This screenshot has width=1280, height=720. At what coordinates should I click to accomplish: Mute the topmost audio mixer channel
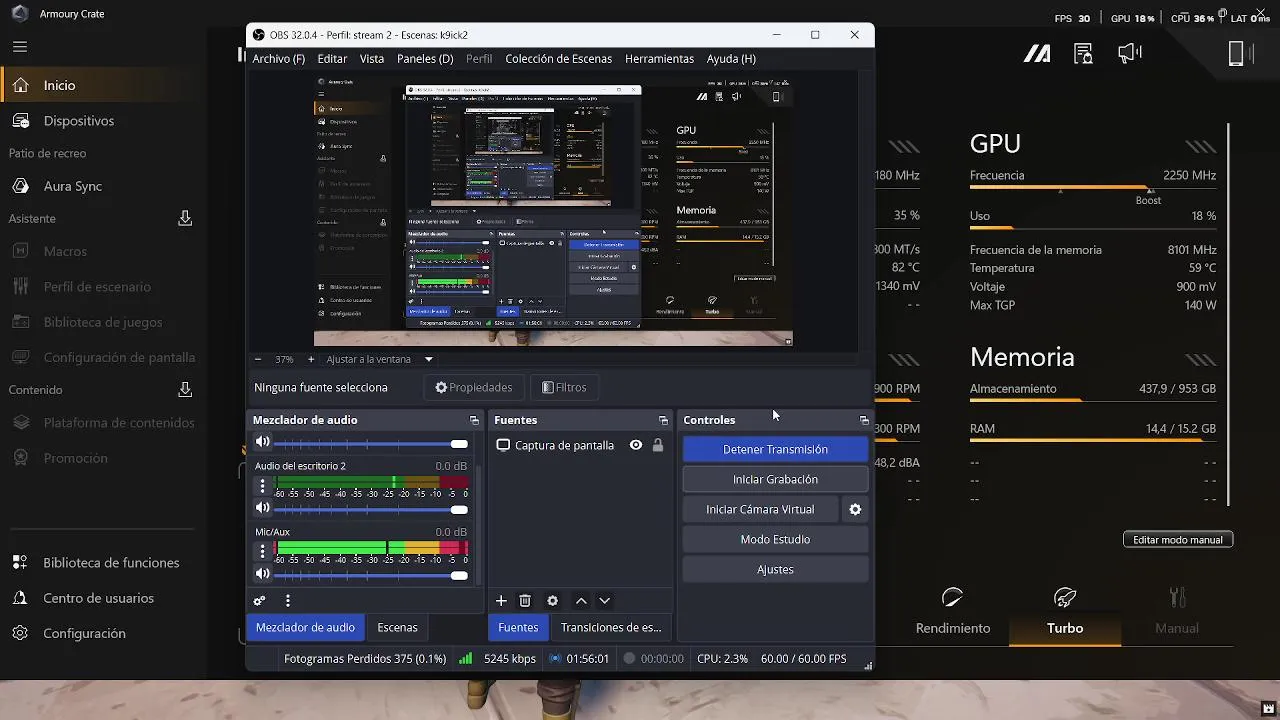click(262, 442)
